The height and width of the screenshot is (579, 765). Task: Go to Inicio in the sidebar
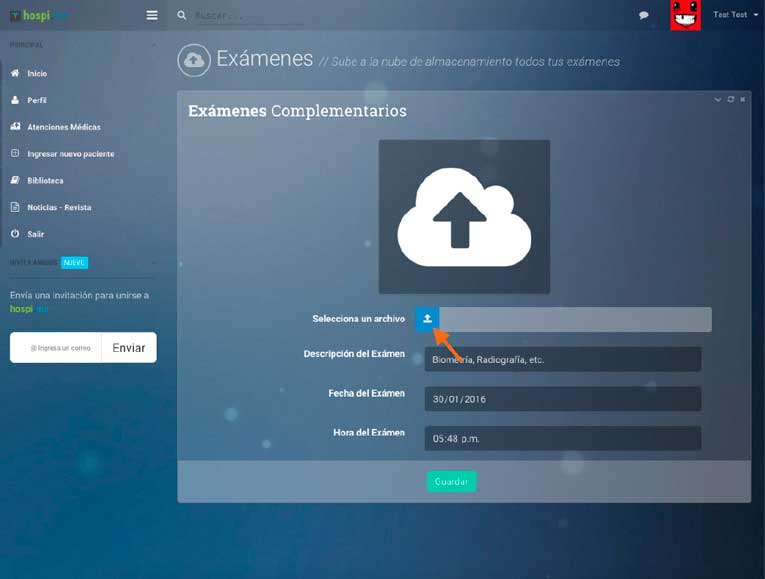[37, 74]
